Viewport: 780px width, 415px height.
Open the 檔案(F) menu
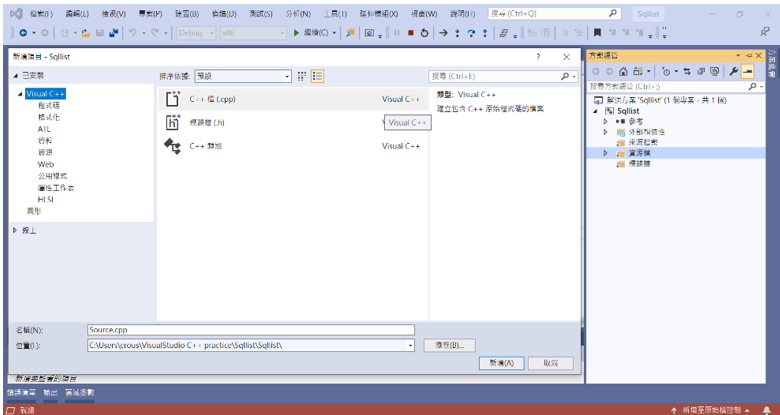coord(42,14)
